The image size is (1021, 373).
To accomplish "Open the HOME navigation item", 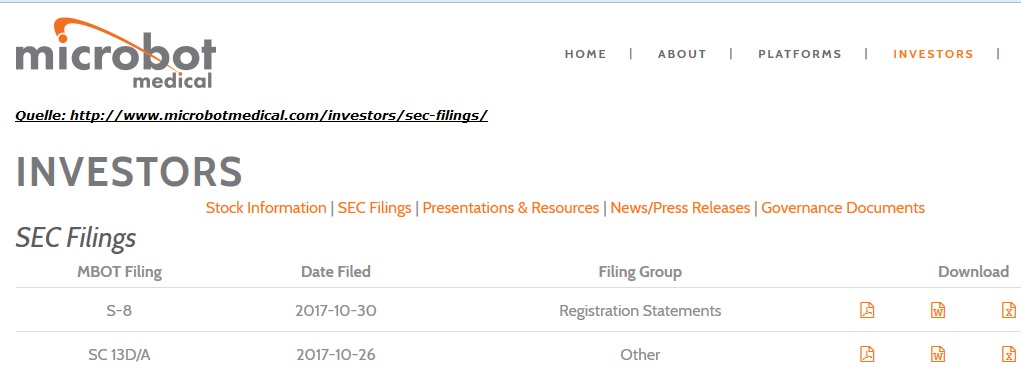I will pos(585,54).
